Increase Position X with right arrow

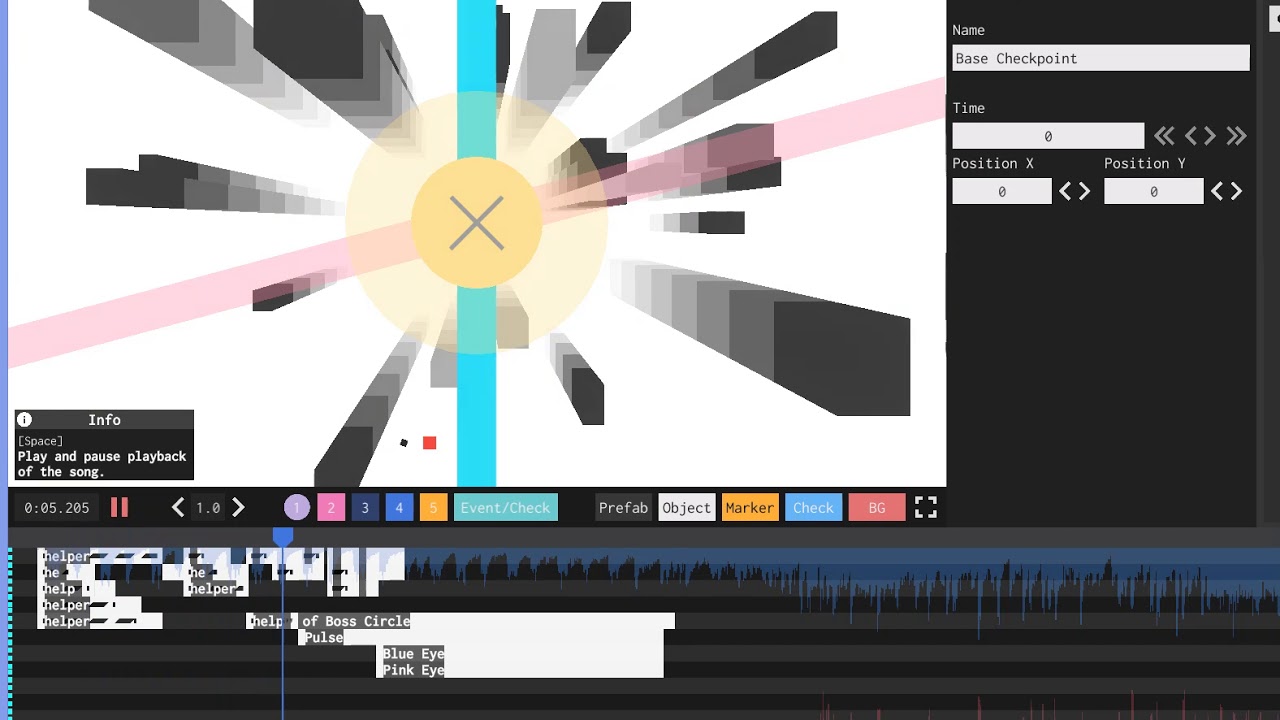[1084, 191]
